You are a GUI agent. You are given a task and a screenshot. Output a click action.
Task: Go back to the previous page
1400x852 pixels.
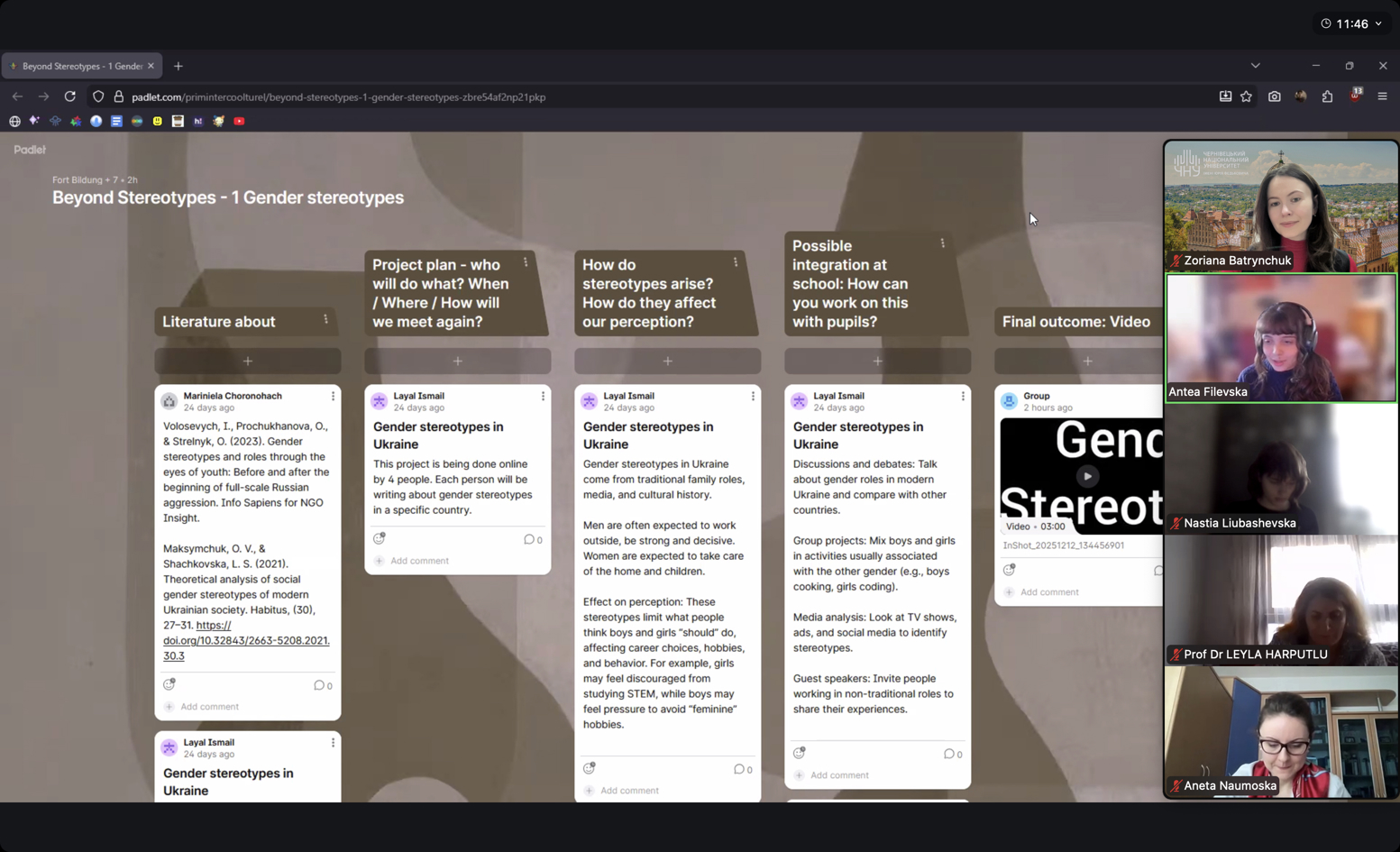click(17, 96)
